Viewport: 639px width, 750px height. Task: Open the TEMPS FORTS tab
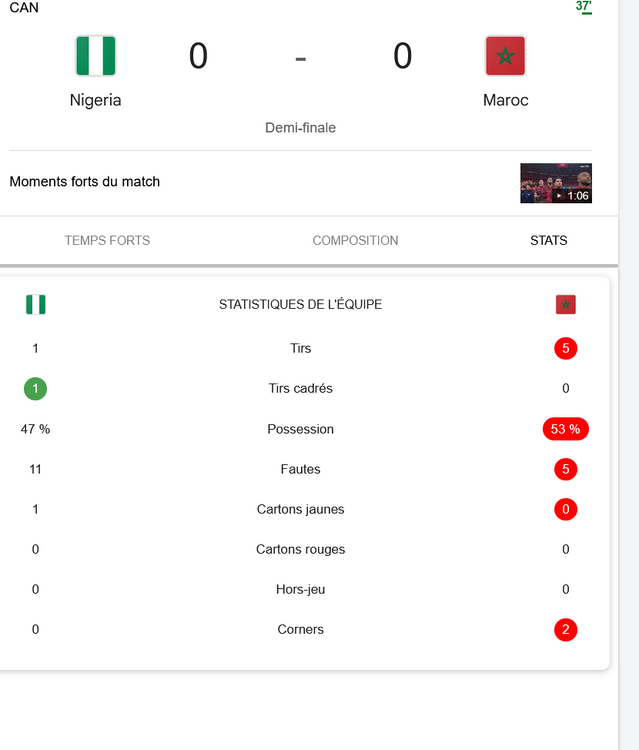point(107,241)
